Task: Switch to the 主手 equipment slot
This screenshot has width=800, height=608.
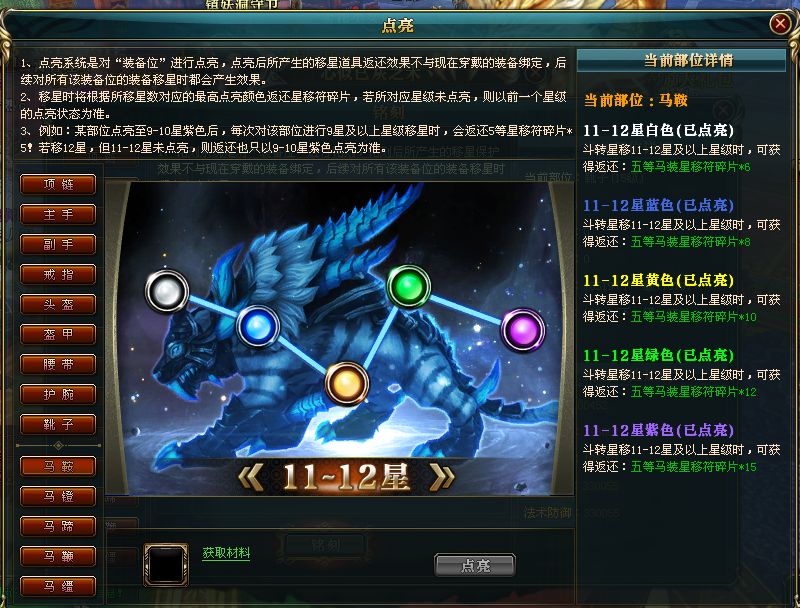Action: pos(58,214)
